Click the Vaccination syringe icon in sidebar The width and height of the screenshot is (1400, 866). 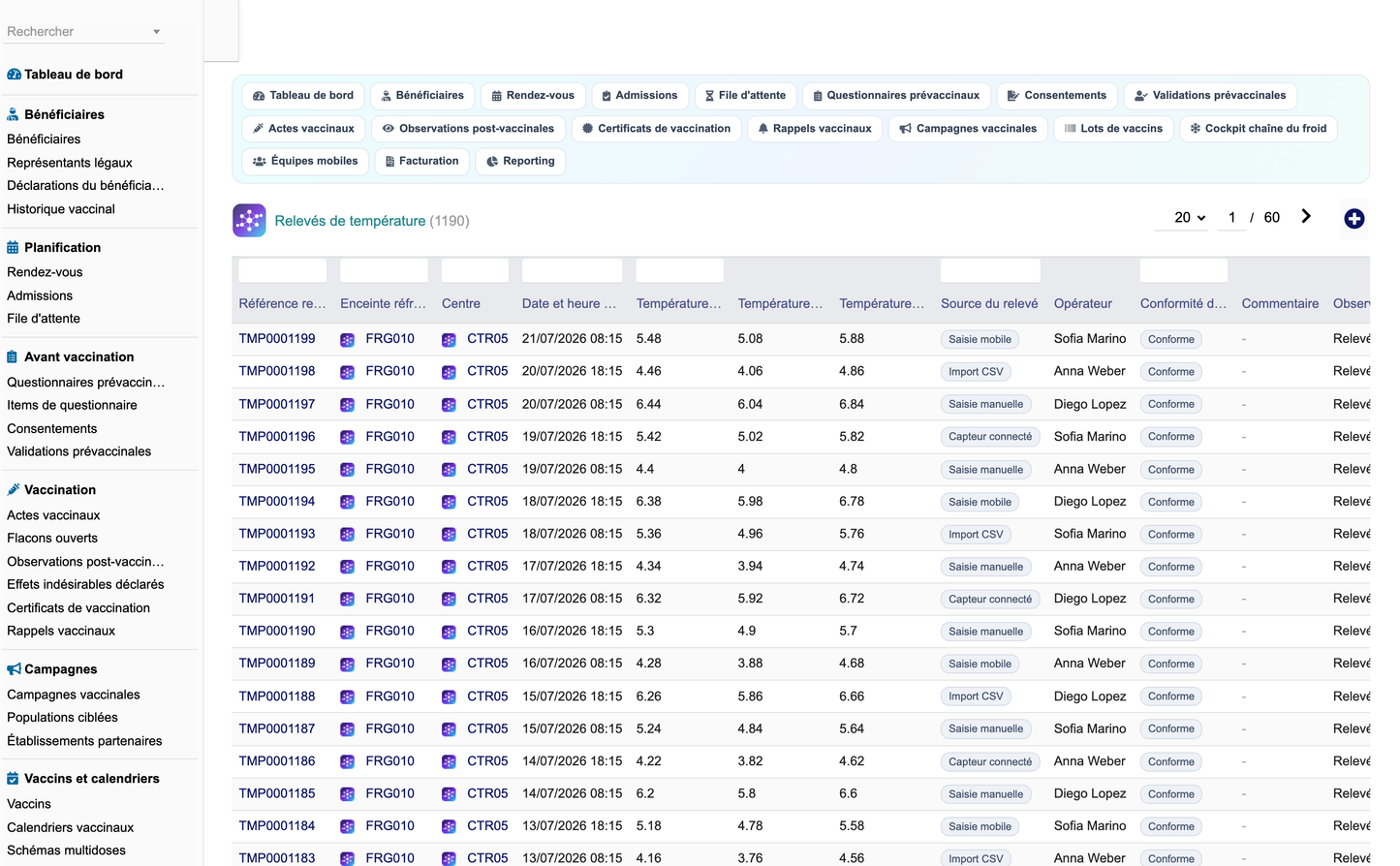[x=14, y=490]
